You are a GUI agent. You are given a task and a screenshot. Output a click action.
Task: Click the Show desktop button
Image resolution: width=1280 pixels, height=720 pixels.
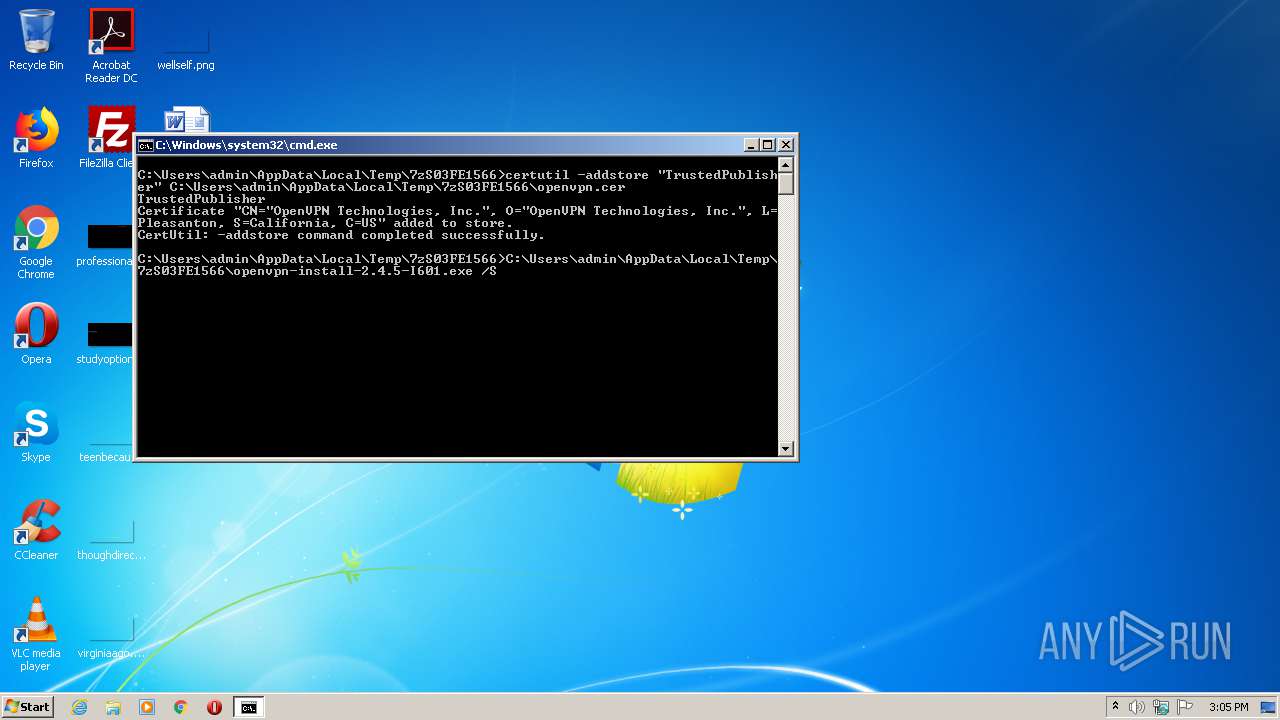(1269, 707)
